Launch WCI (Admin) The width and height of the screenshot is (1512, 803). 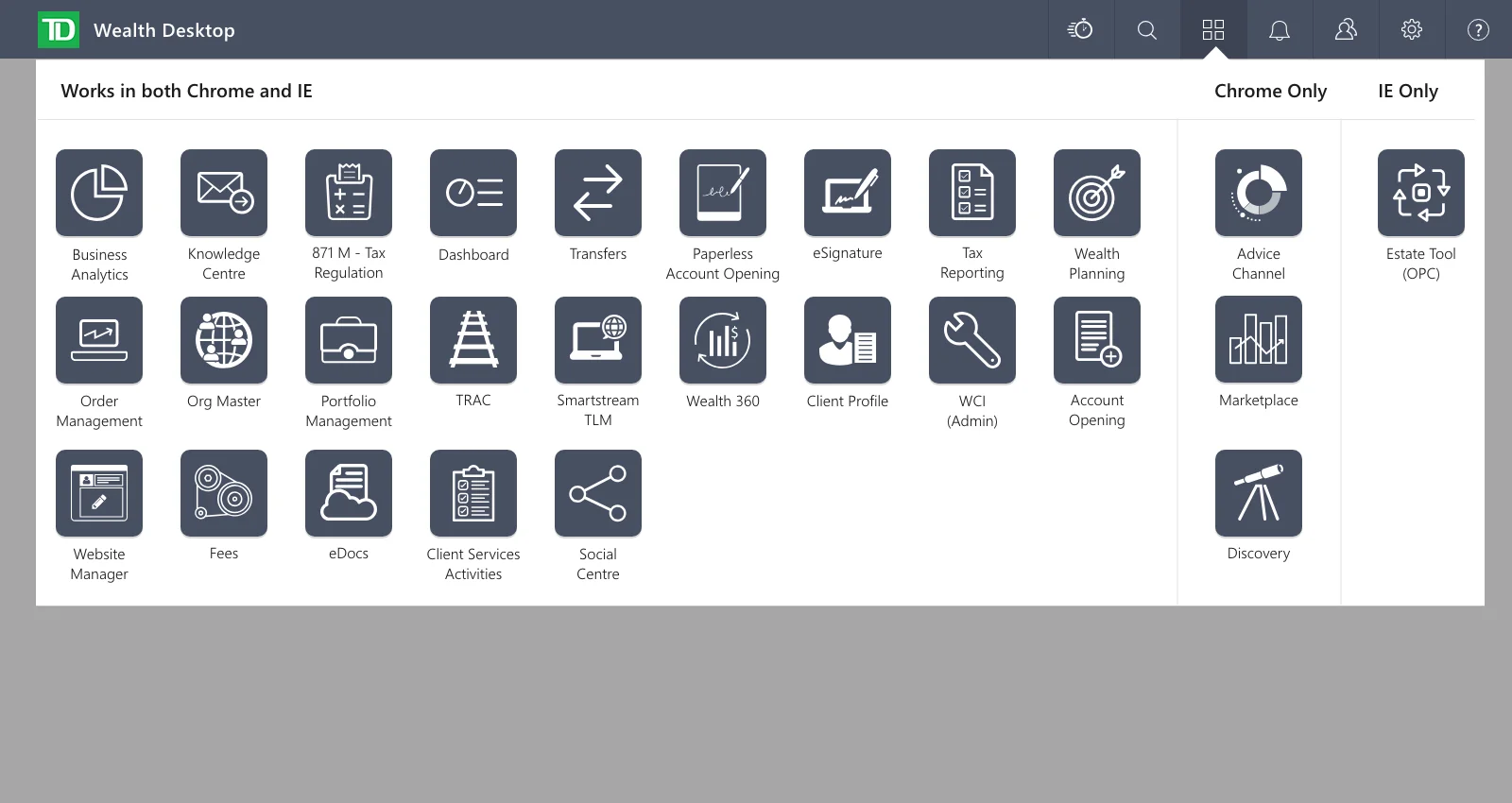click(972, 340)
